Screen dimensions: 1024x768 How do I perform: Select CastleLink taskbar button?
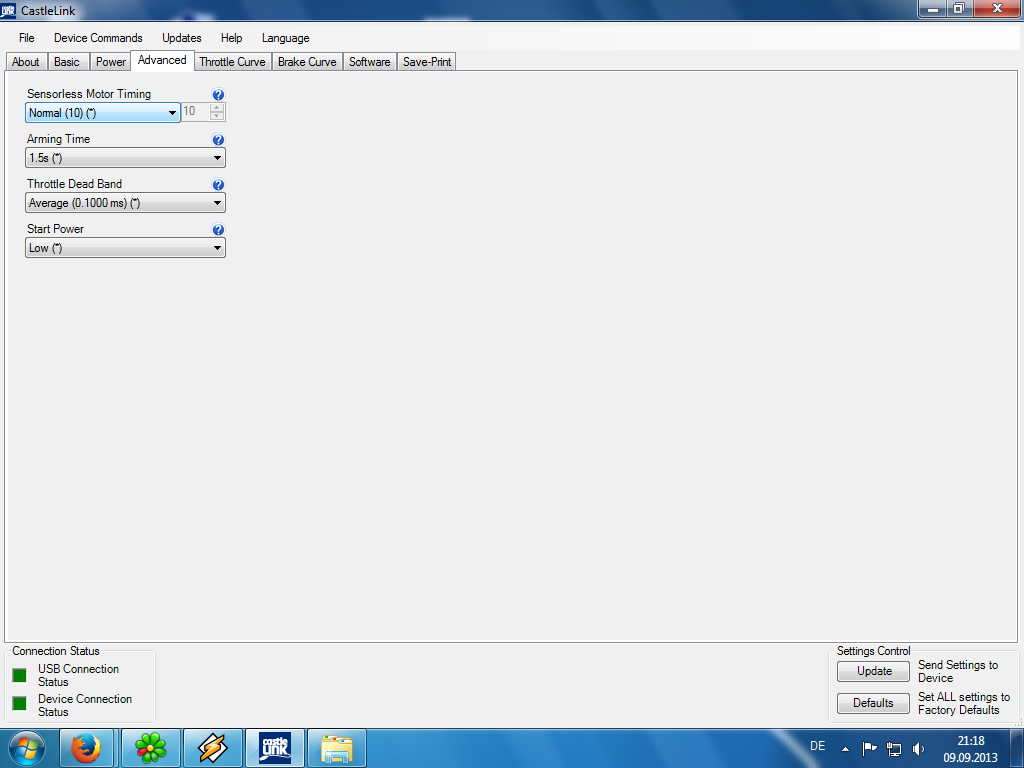point(275,748)
